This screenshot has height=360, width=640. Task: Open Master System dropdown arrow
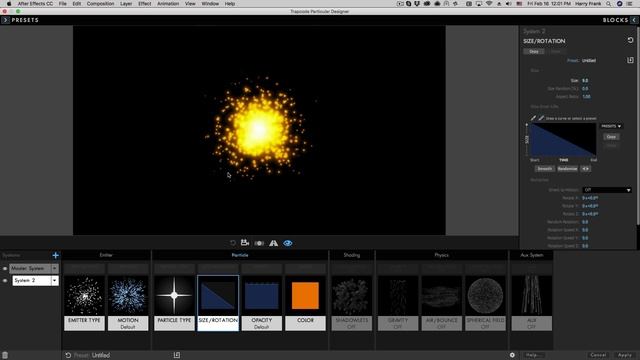pyautogui.click(x=54, y=269)
